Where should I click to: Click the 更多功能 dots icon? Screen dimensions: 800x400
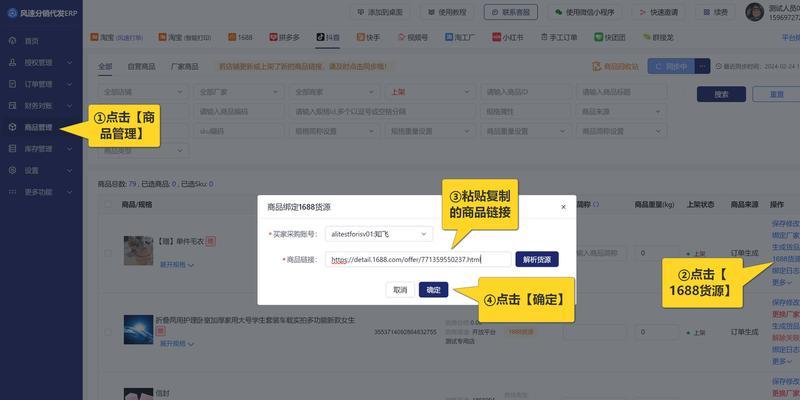point(13,192)
